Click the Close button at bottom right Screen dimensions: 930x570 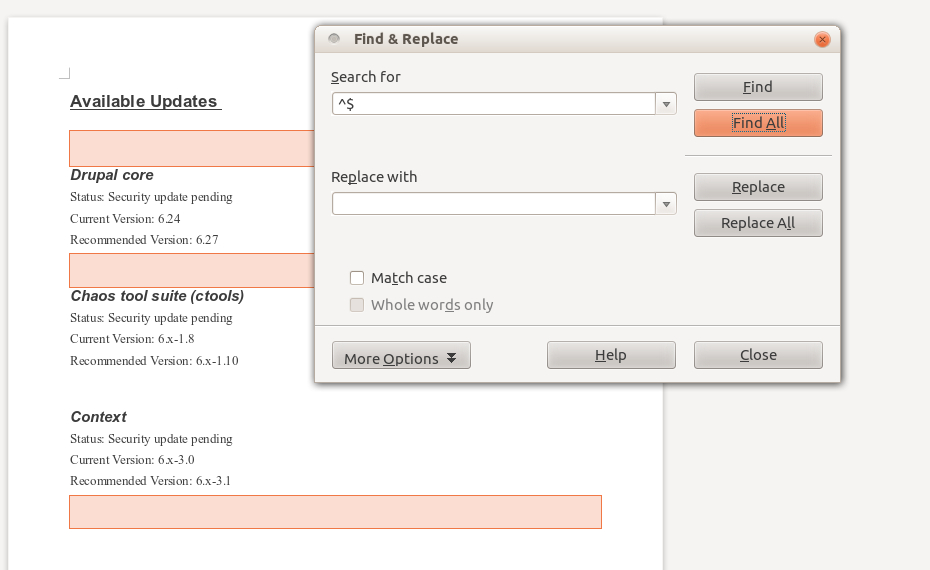coord(757,355)
